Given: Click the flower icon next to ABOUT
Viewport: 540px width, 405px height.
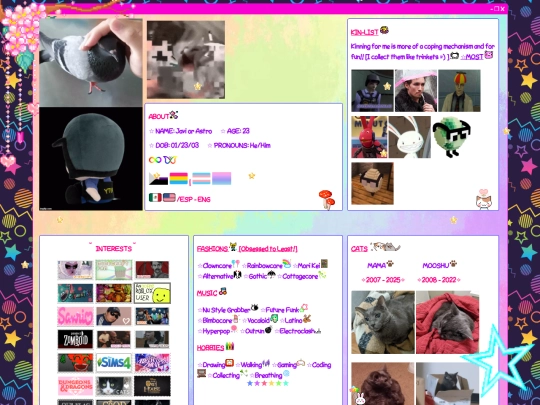Looking at the screenshot, I should 174,115.
